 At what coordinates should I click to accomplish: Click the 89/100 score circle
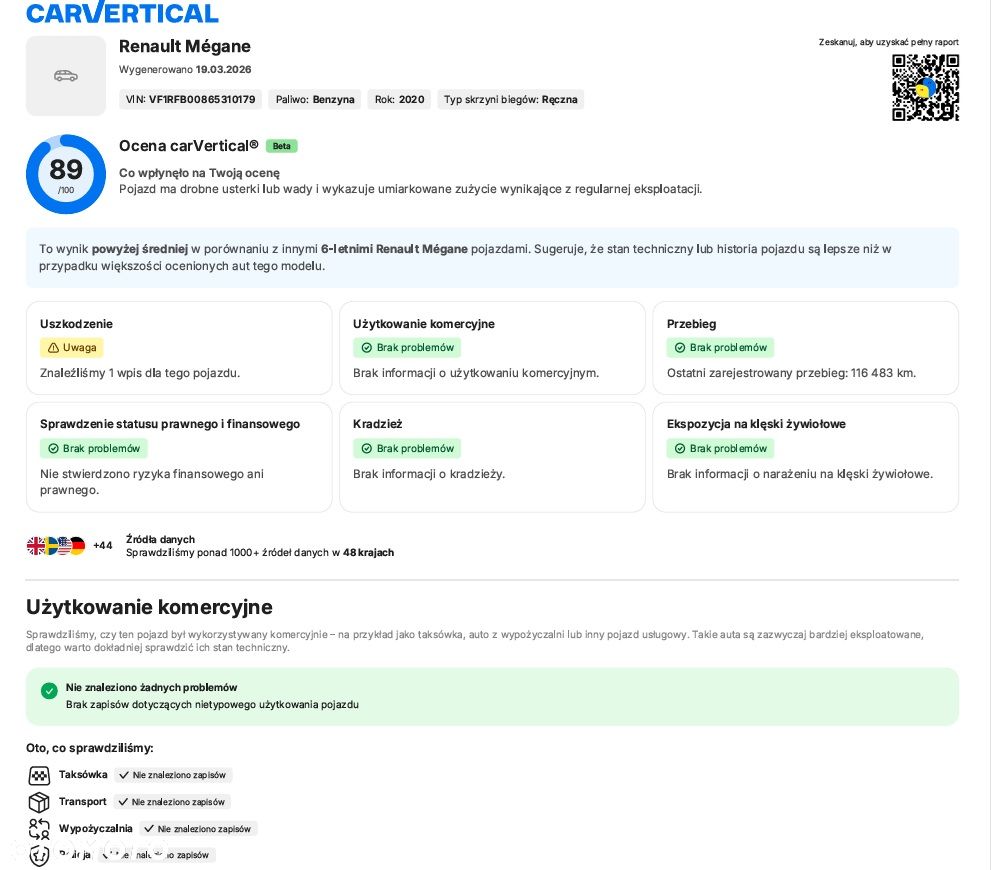[x=66, y=174]
